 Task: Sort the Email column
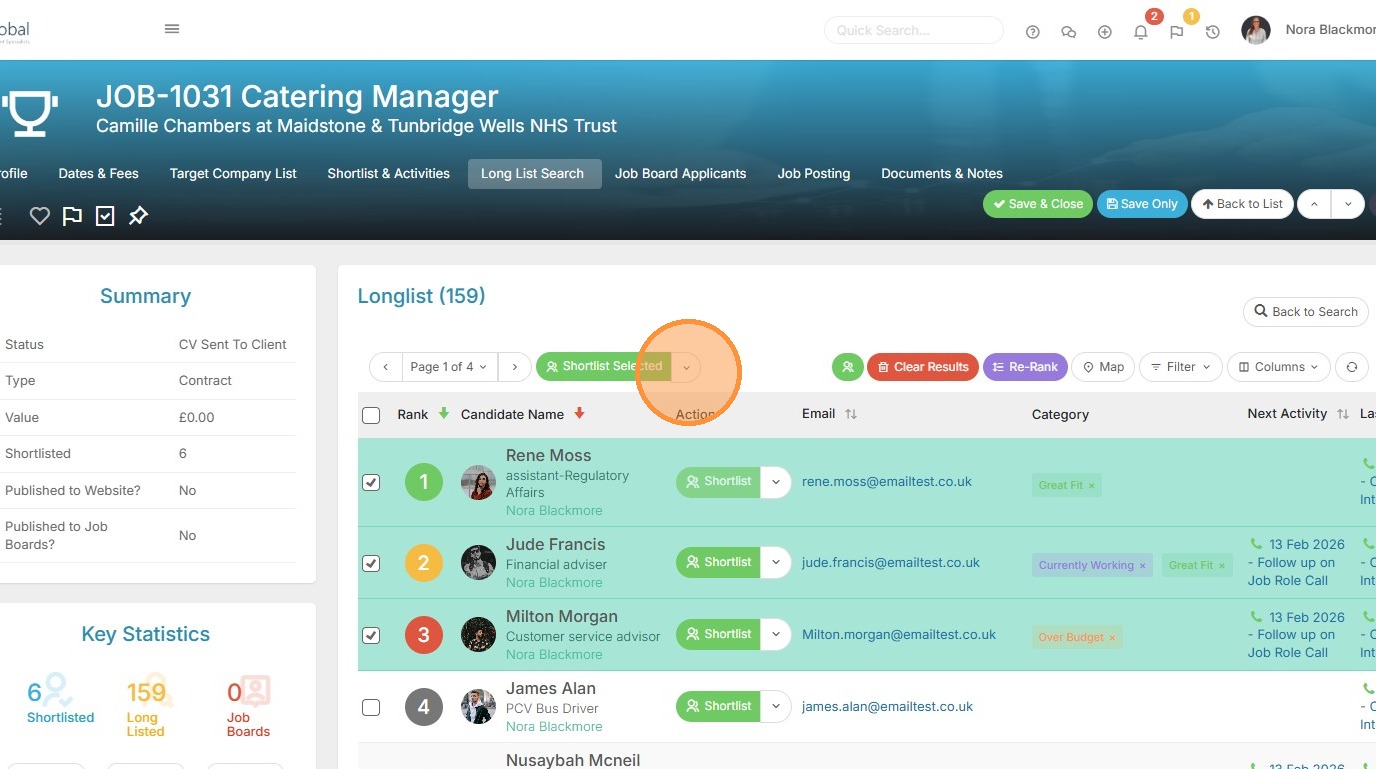(x=851, y=414)
